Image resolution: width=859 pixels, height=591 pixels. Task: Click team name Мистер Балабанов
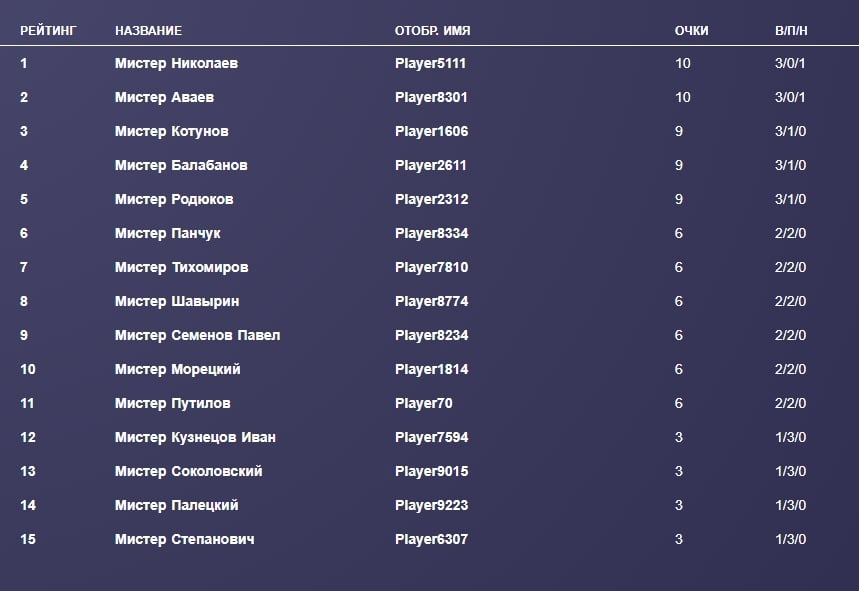tap(181, 165)
